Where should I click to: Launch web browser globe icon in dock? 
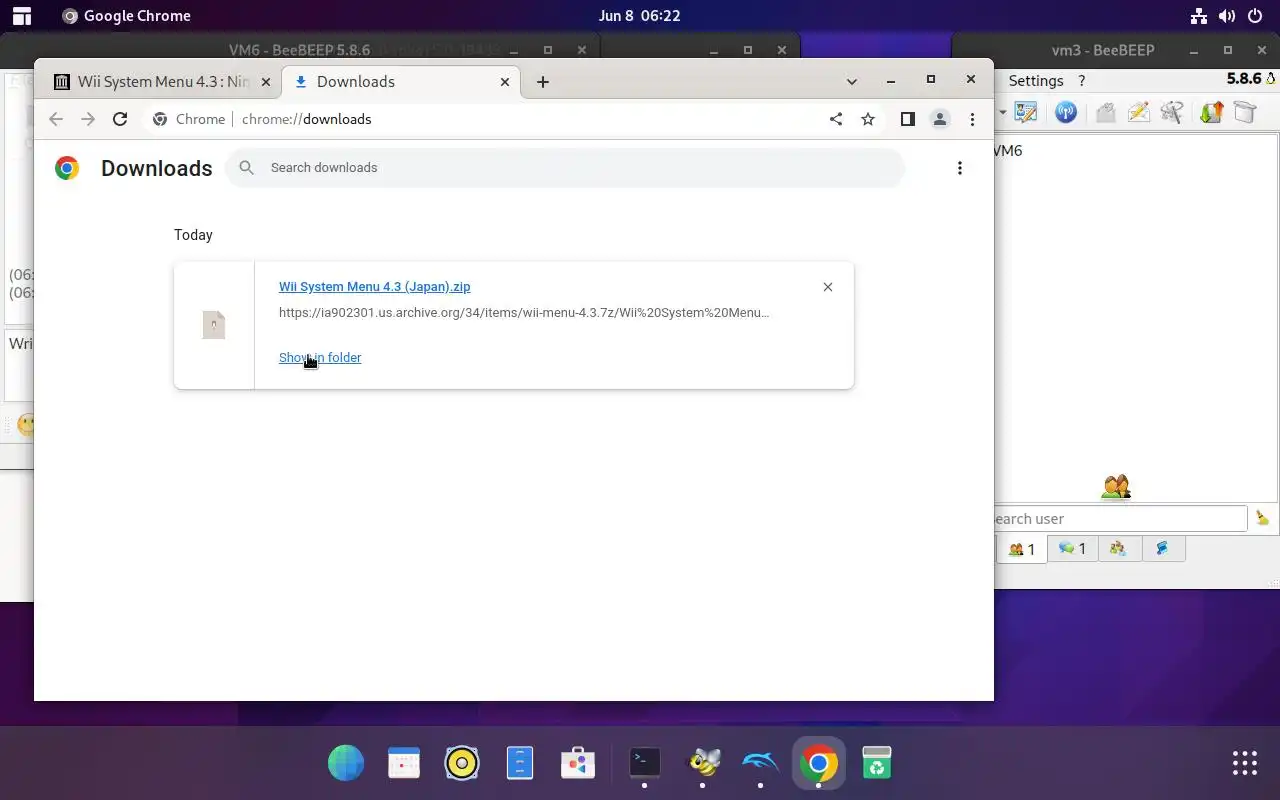(346, 763)
